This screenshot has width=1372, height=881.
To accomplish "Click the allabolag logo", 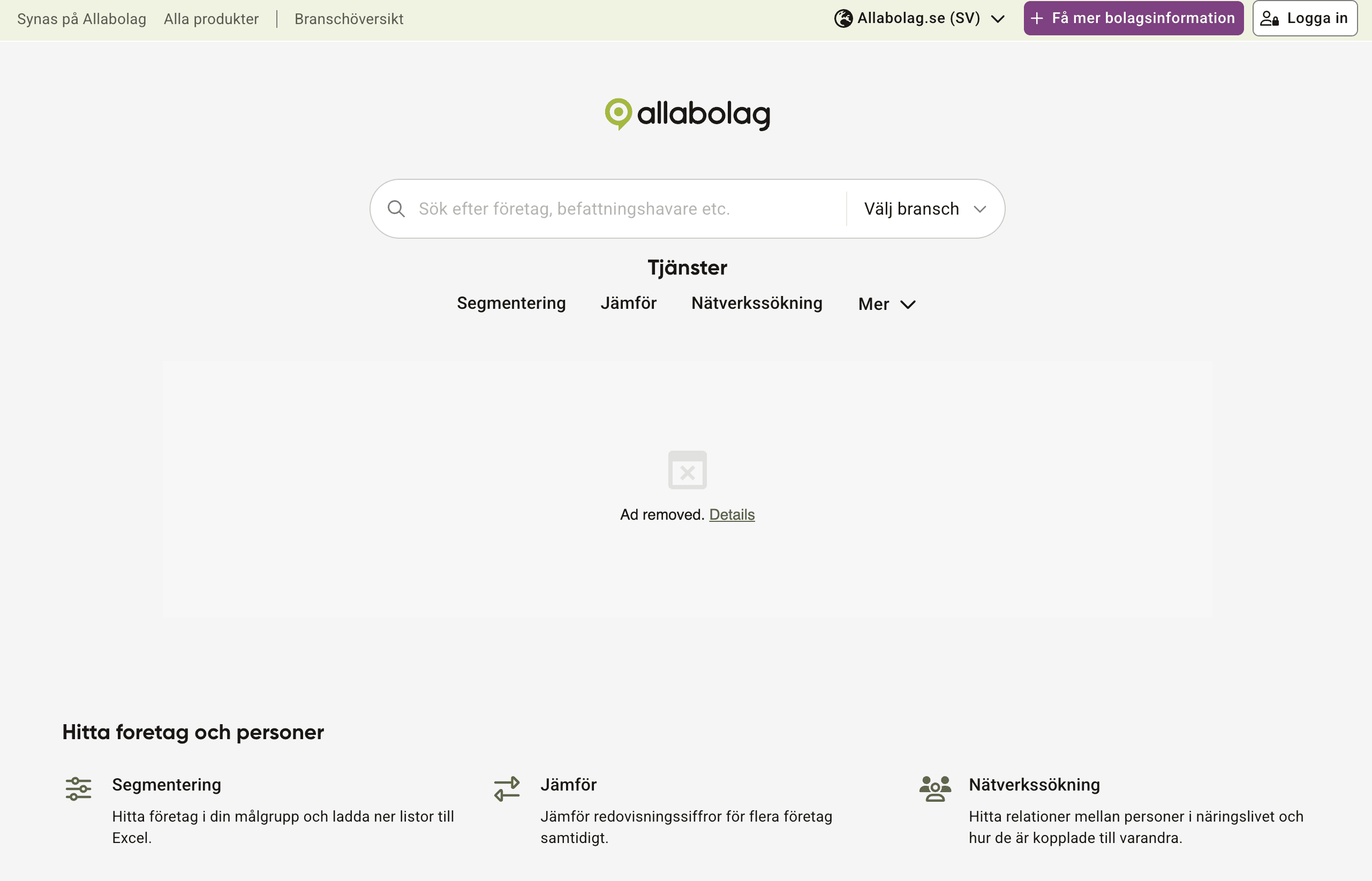I will pyautogui.click(x=687, y=114).
